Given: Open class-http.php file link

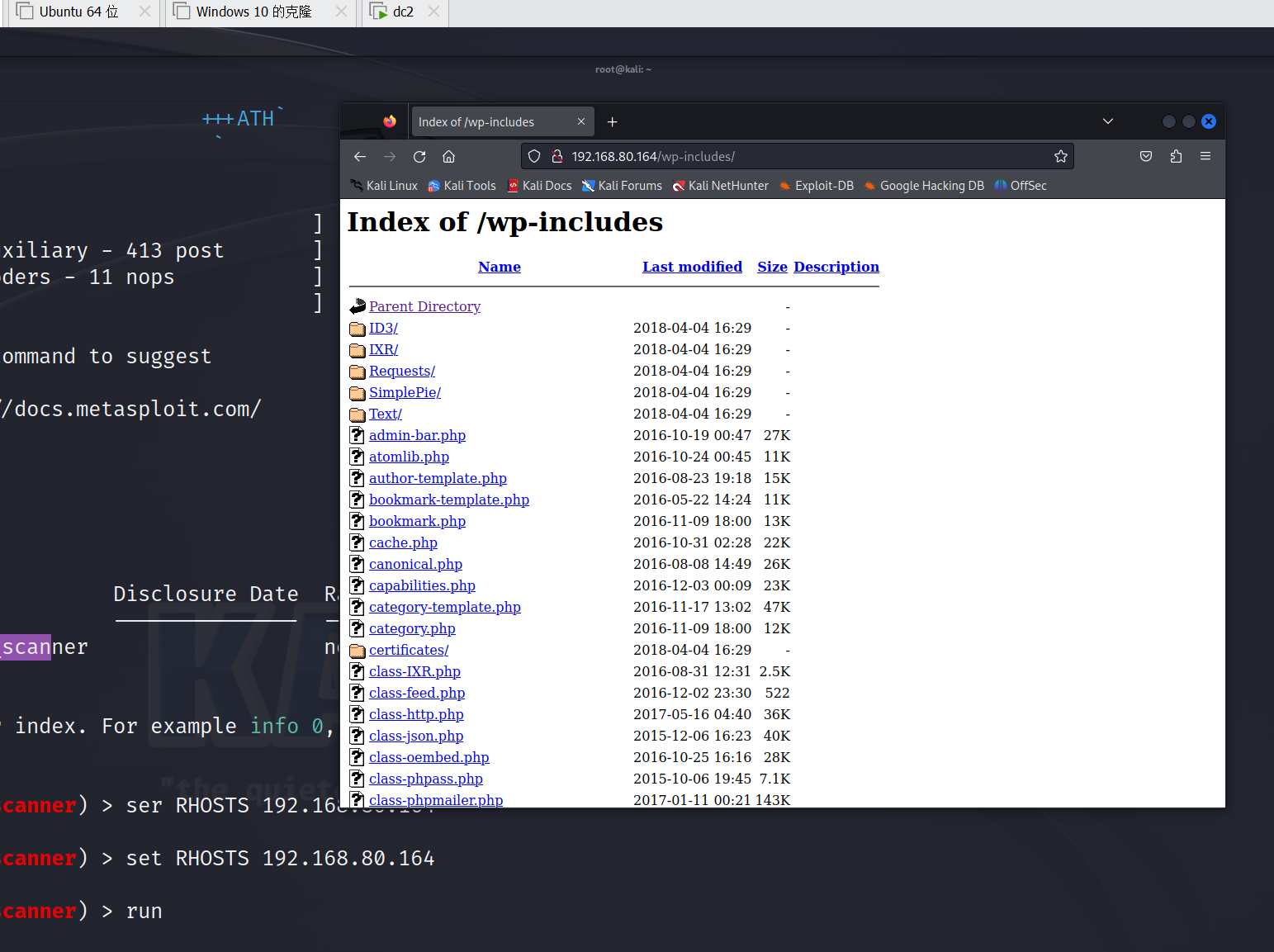Looking at the screenshot, I should 416,714.
